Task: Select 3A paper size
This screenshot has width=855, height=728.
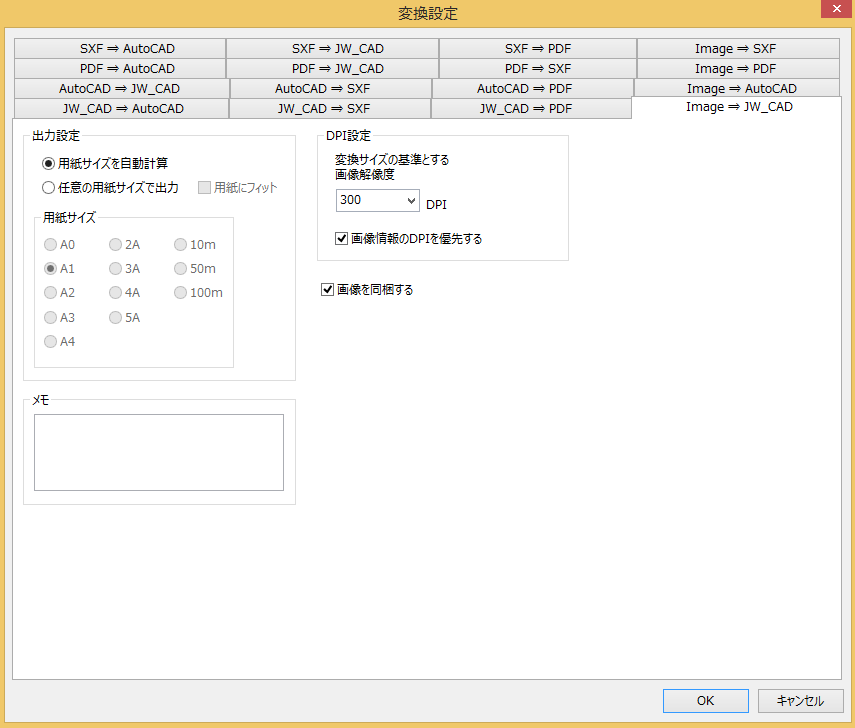Action: click(x=124, y=268)
